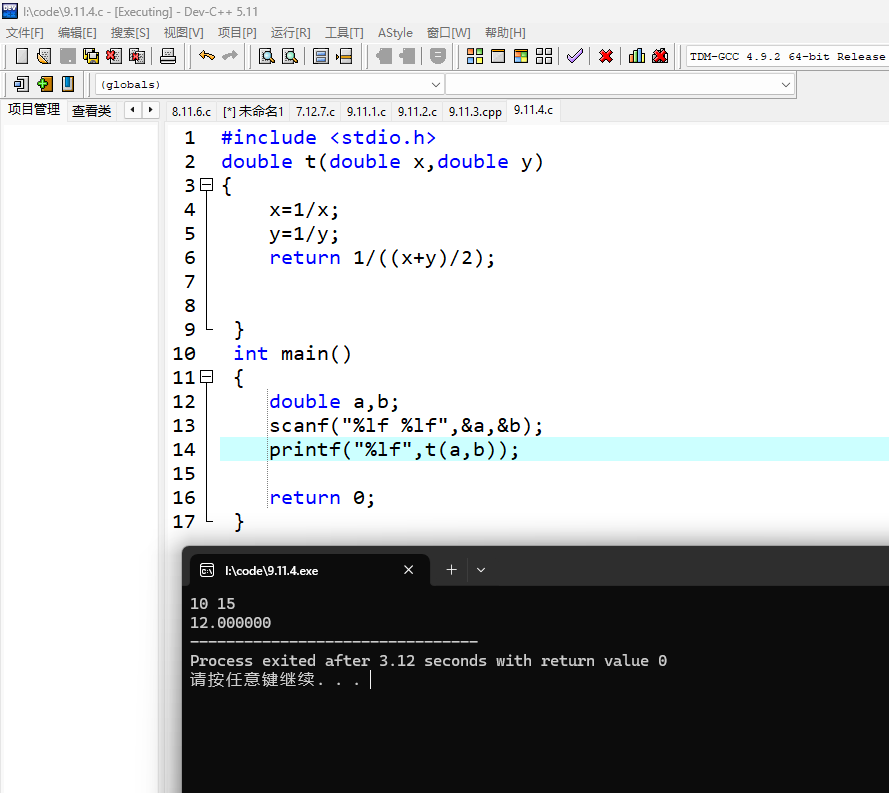Open the Replace dialog icon

[x=290, y=56]
